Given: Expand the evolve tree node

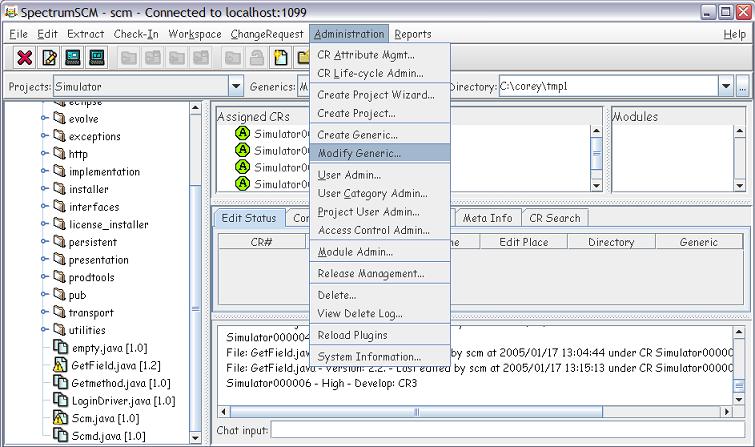Looking at the screenshot, I should pos(44,118).
